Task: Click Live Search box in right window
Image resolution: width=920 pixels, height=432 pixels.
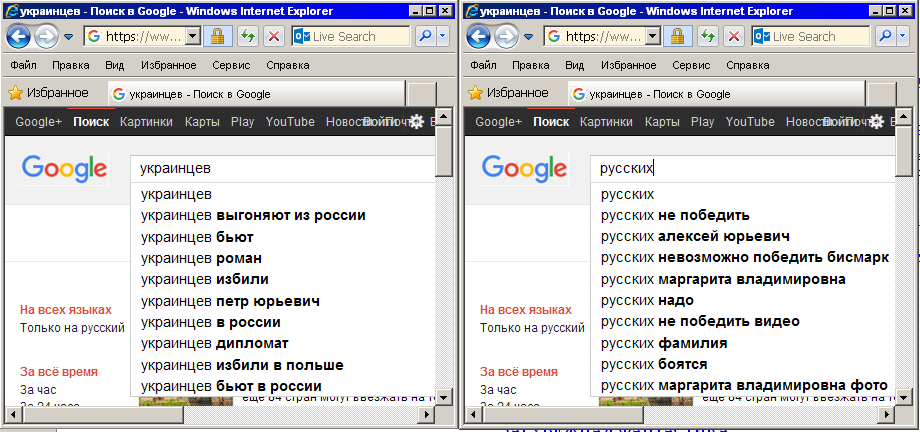Action: [x=811, y=37]
